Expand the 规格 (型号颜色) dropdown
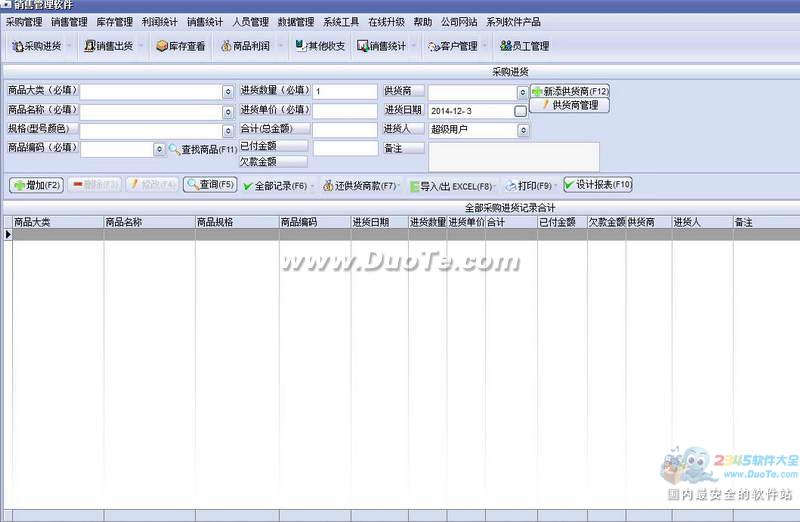 [x=228, y=130]
